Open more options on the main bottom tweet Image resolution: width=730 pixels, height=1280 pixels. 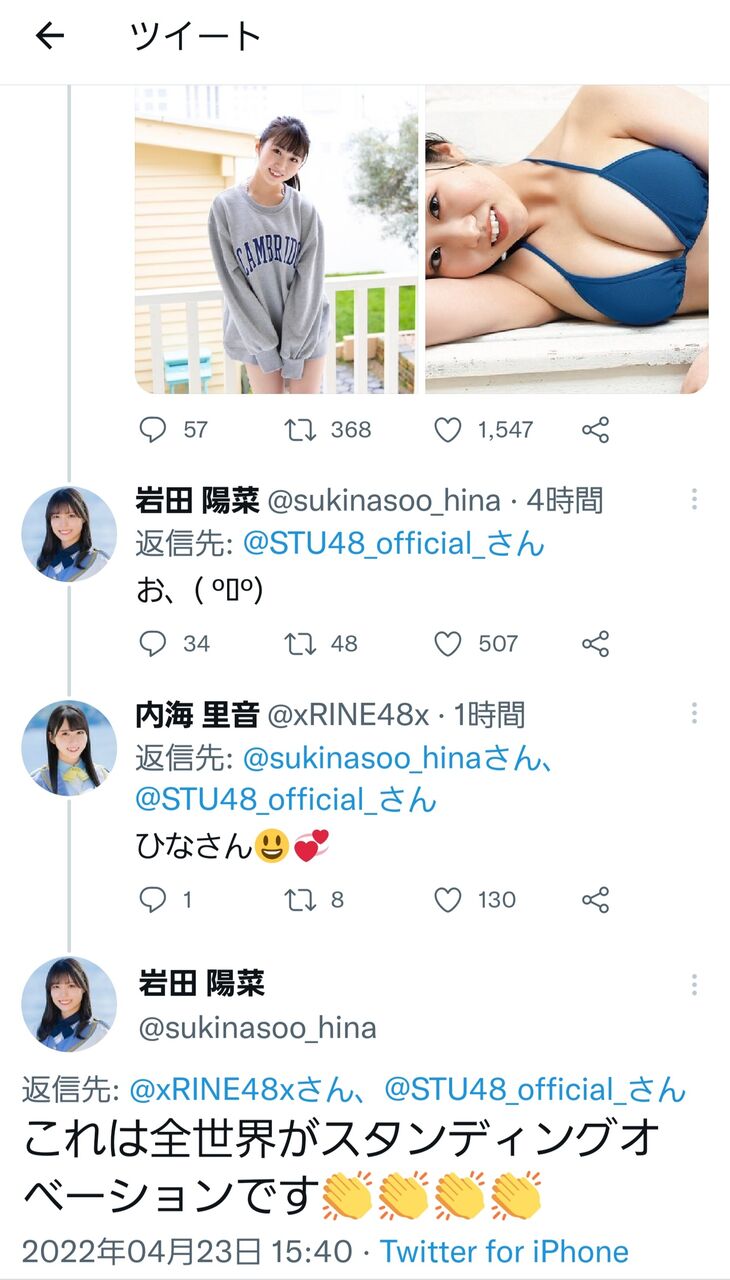[x=694, y=984]
